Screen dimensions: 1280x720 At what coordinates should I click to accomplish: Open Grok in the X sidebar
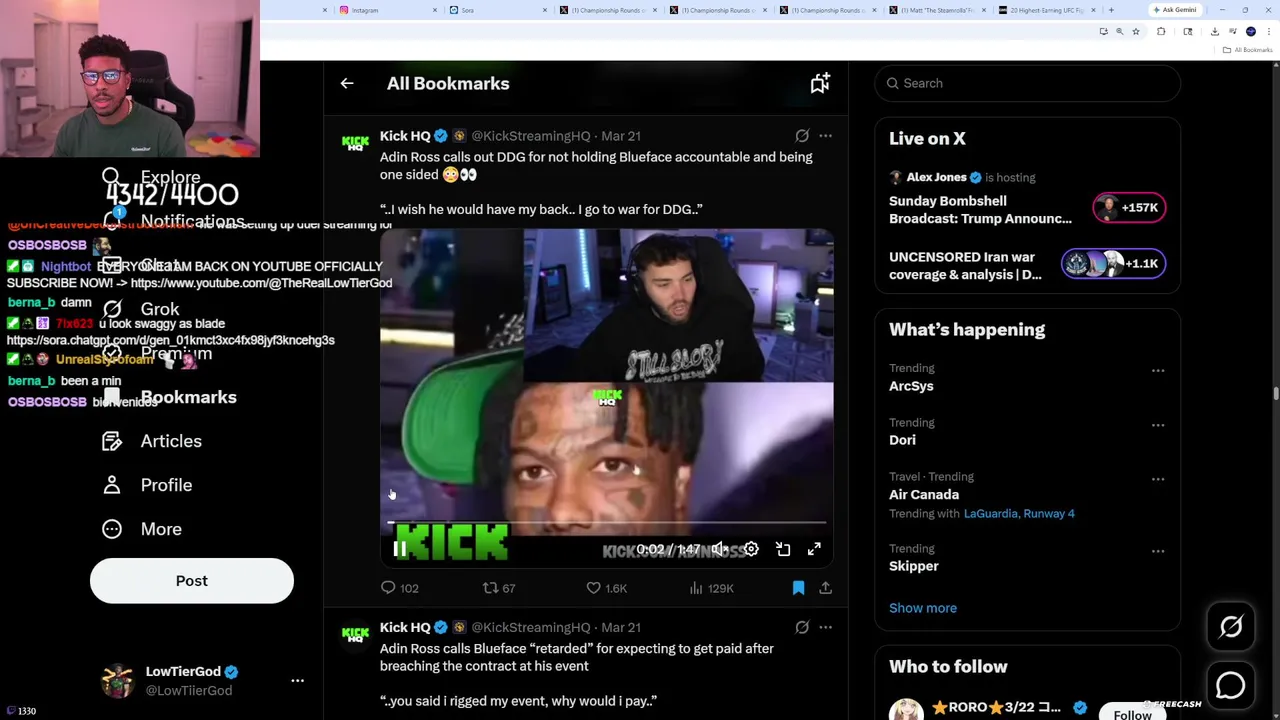[141, 309]
